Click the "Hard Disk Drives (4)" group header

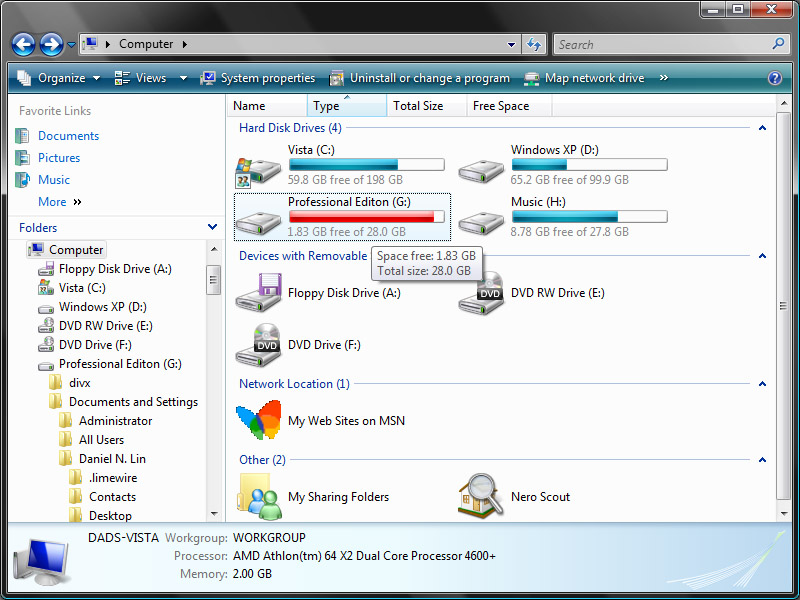[290, 128]
